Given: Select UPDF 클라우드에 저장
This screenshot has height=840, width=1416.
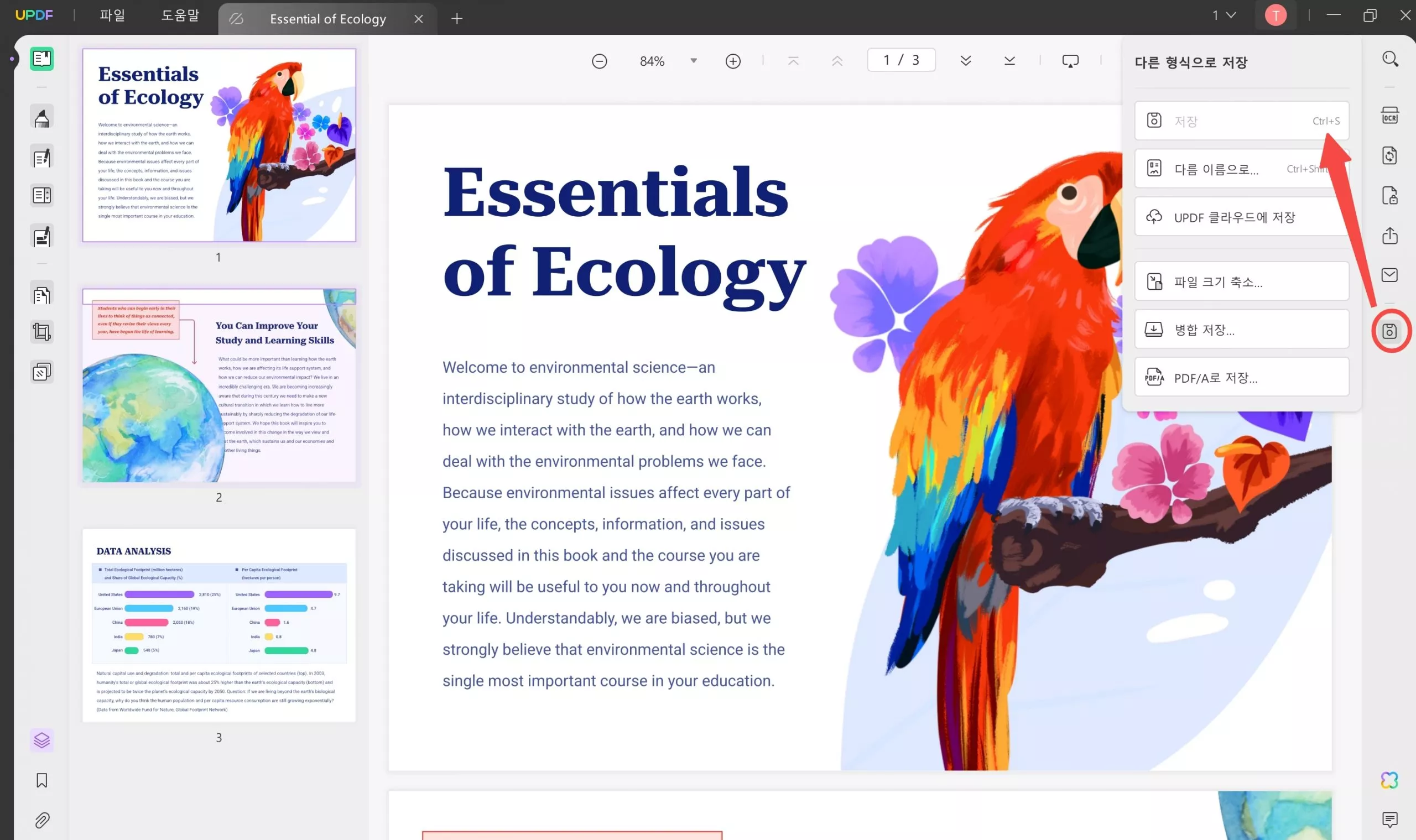Looking at the screenshot, I should (1242, 217).
